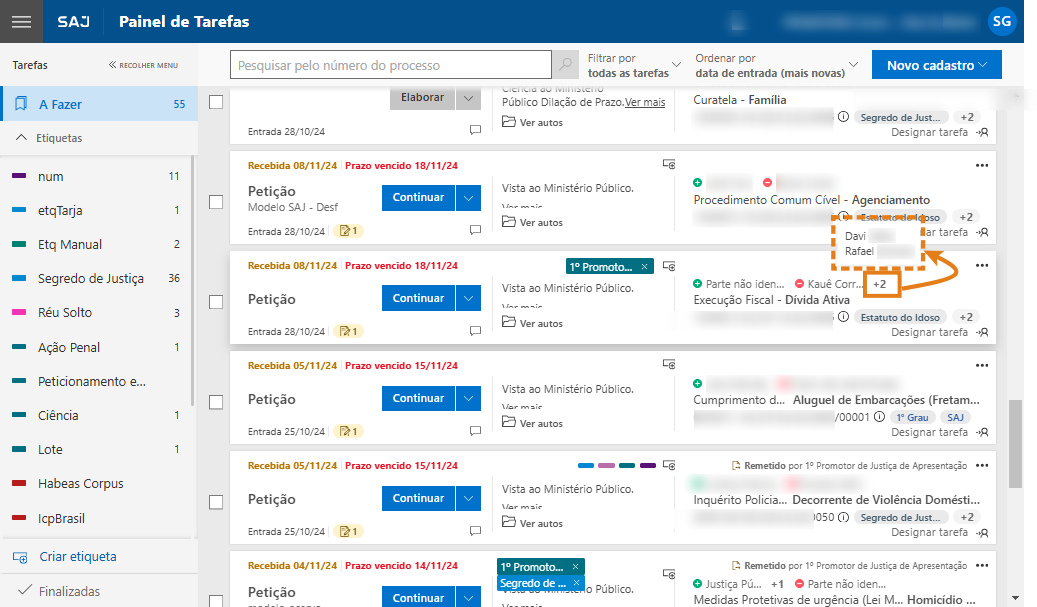
Task: Select checkbox for Procedimento Comum Cível task
Action: (x=215, y=201)
